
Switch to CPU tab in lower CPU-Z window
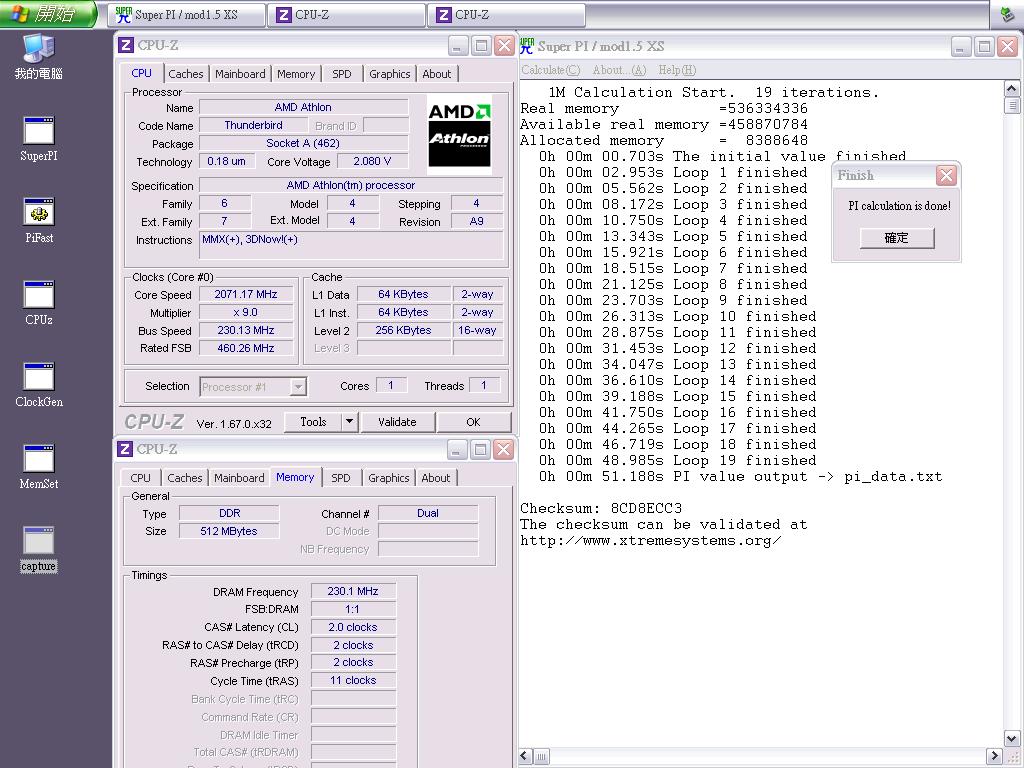140,477
